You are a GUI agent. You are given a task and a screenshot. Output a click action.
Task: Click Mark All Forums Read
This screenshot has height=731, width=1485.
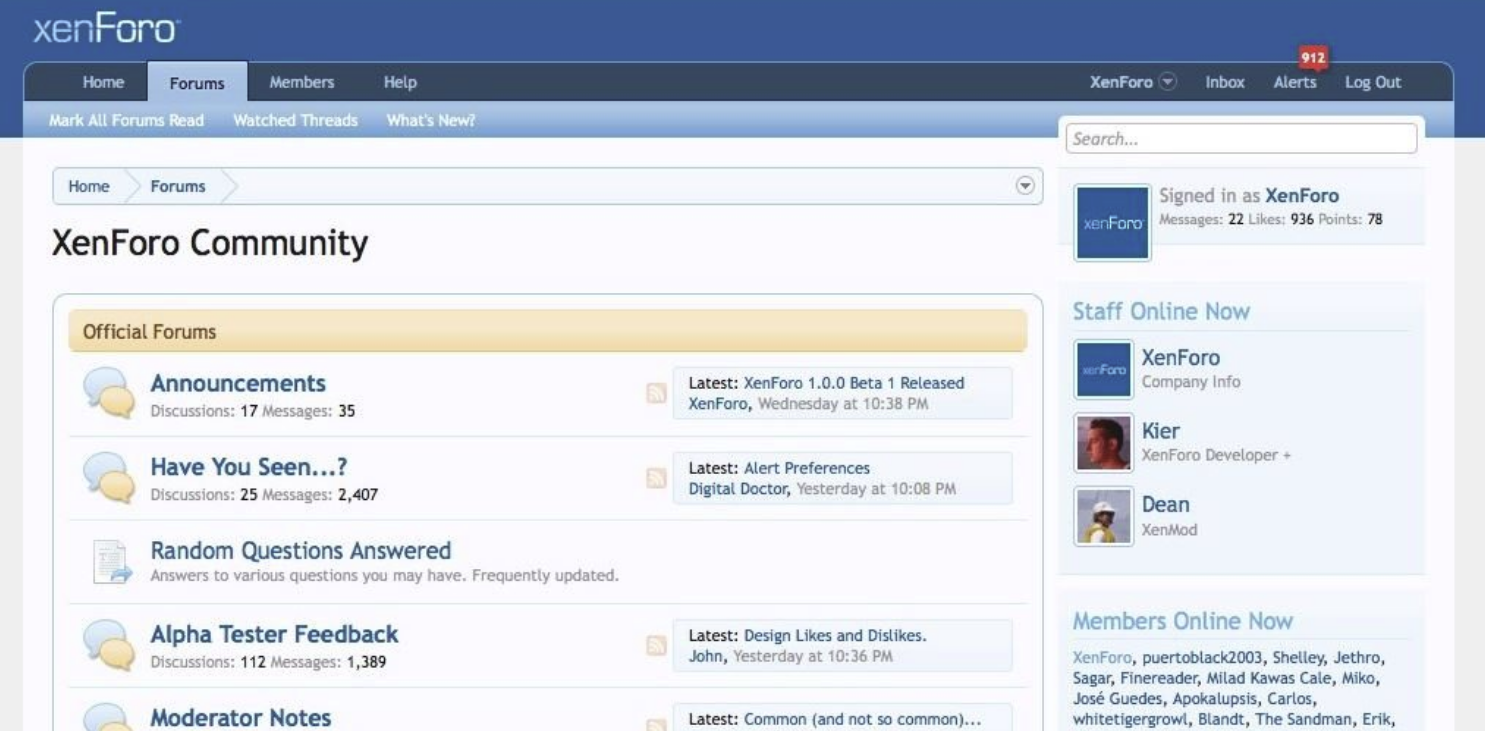[126, 120]
